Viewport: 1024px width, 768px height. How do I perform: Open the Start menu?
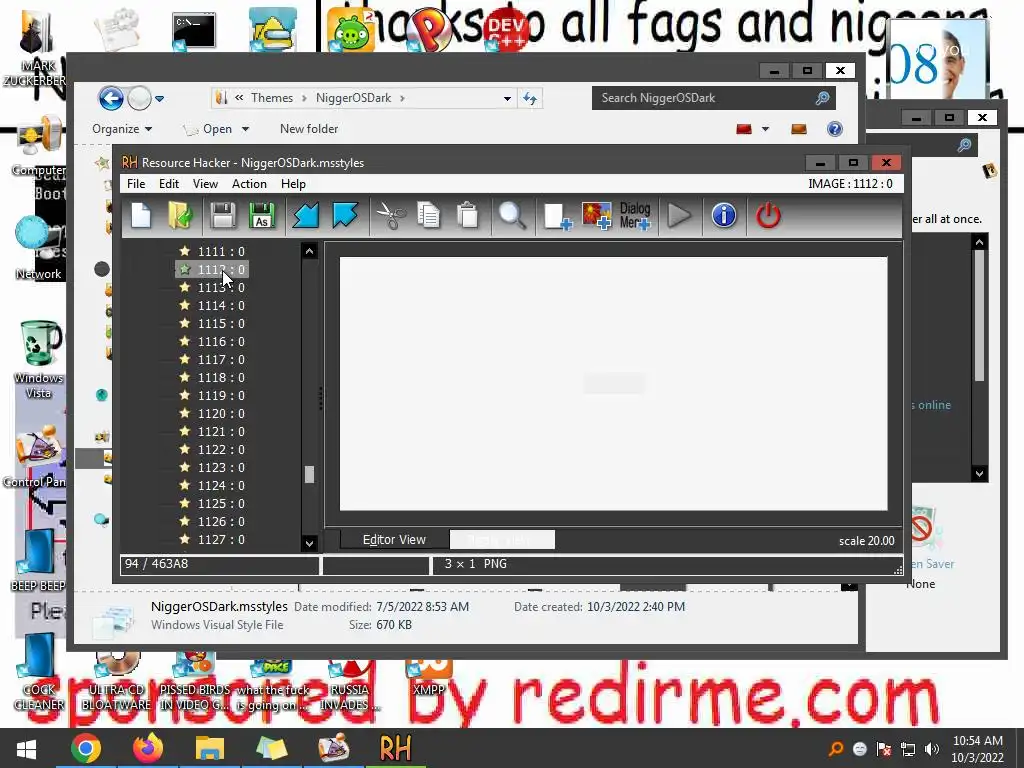tap(26, 748)
